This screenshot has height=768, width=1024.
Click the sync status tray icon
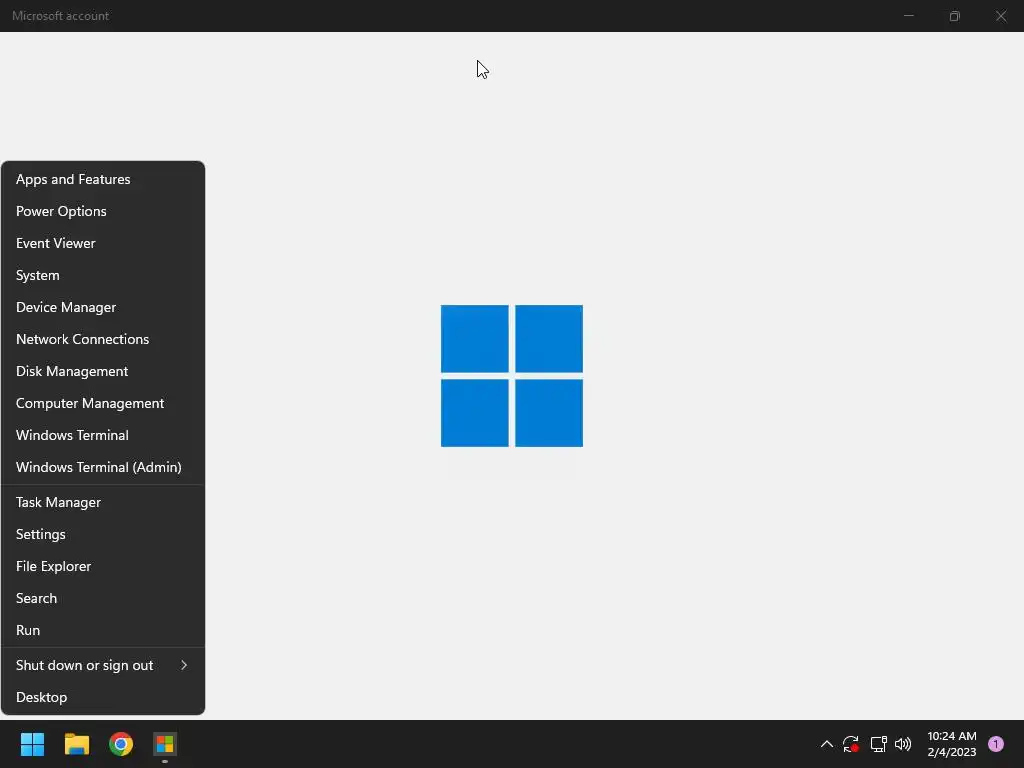click(x=850, y=744)
